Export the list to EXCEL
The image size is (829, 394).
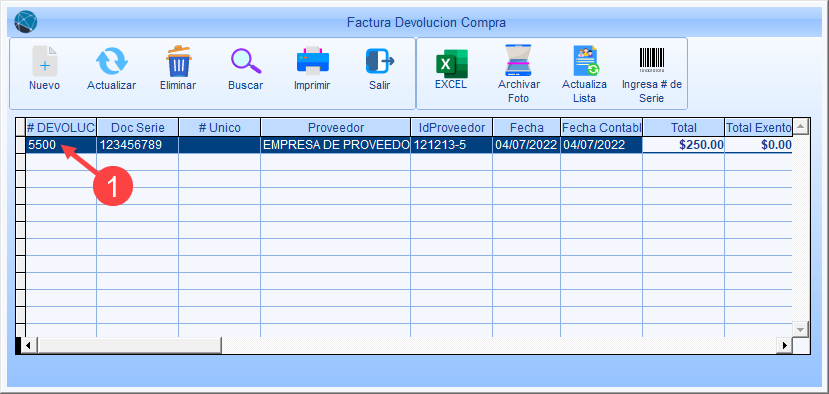tap(451, 63)
